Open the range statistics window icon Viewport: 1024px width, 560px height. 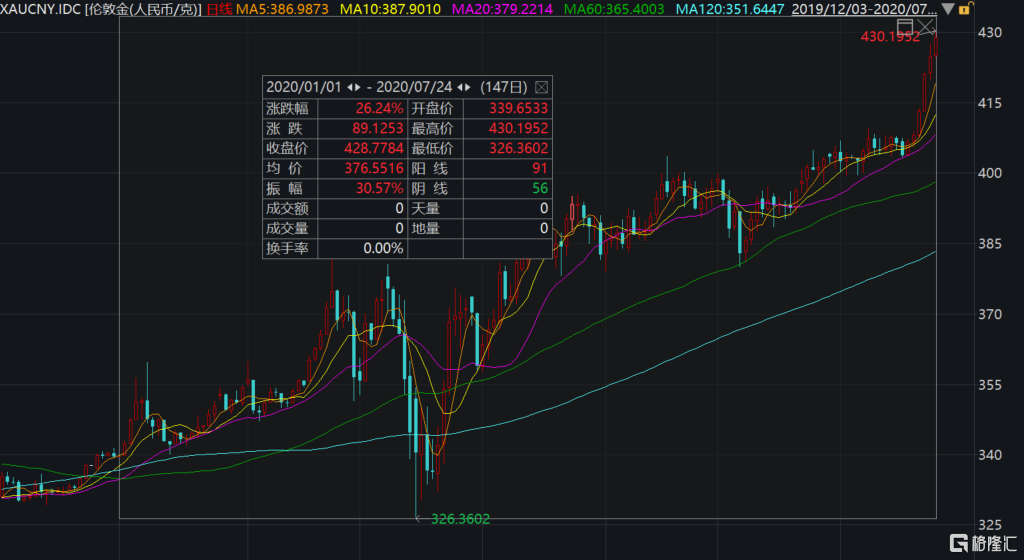click(x=904, y=27)
